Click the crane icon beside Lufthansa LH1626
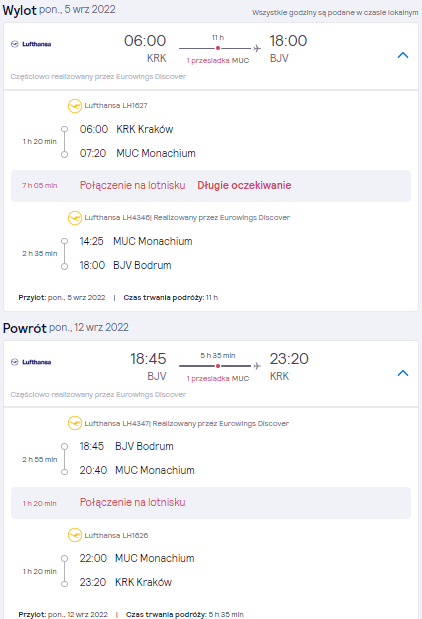 75,535
